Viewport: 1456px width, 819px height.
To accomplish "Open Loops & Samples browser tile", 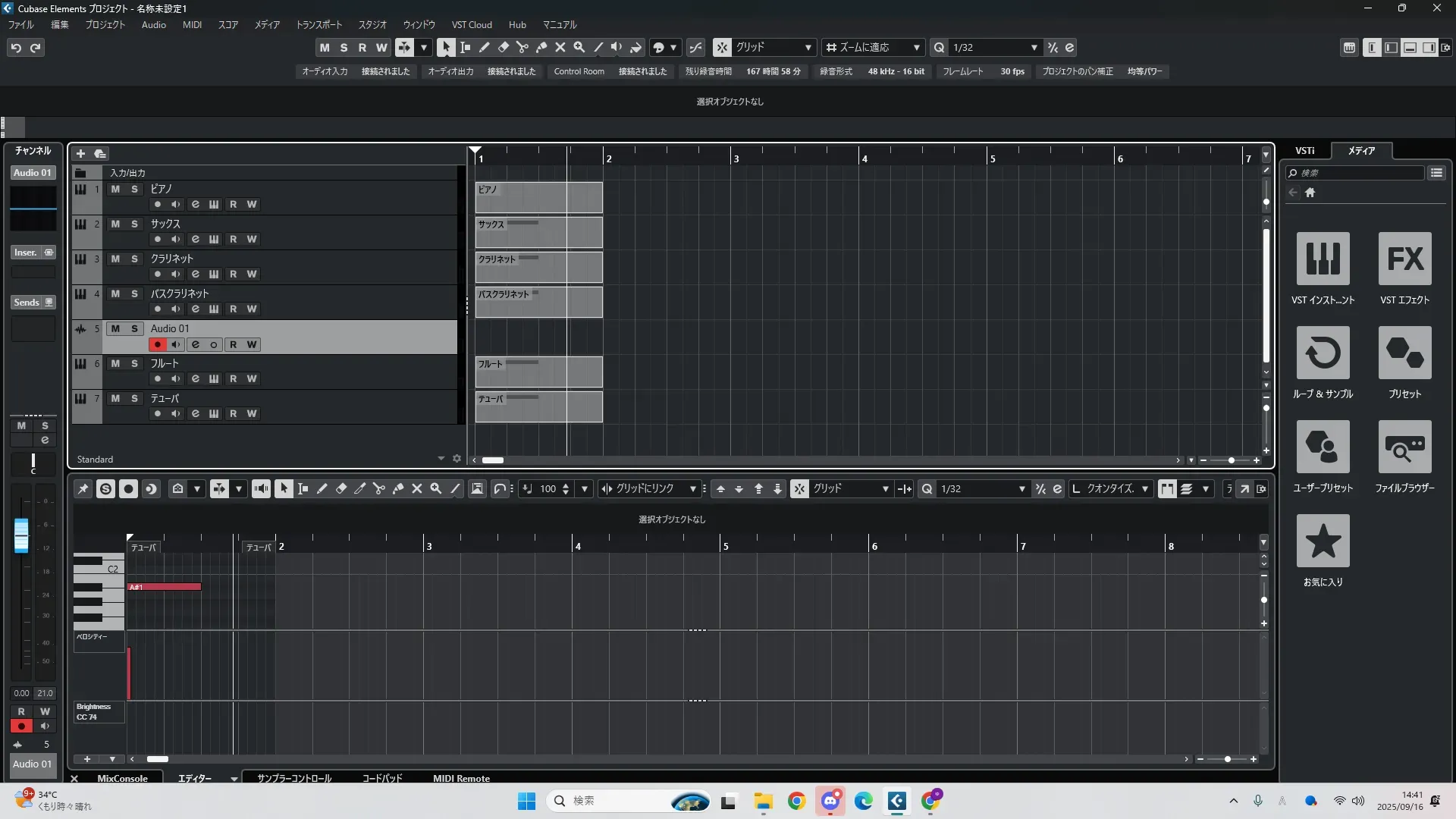I will [x=1323, y=353].
